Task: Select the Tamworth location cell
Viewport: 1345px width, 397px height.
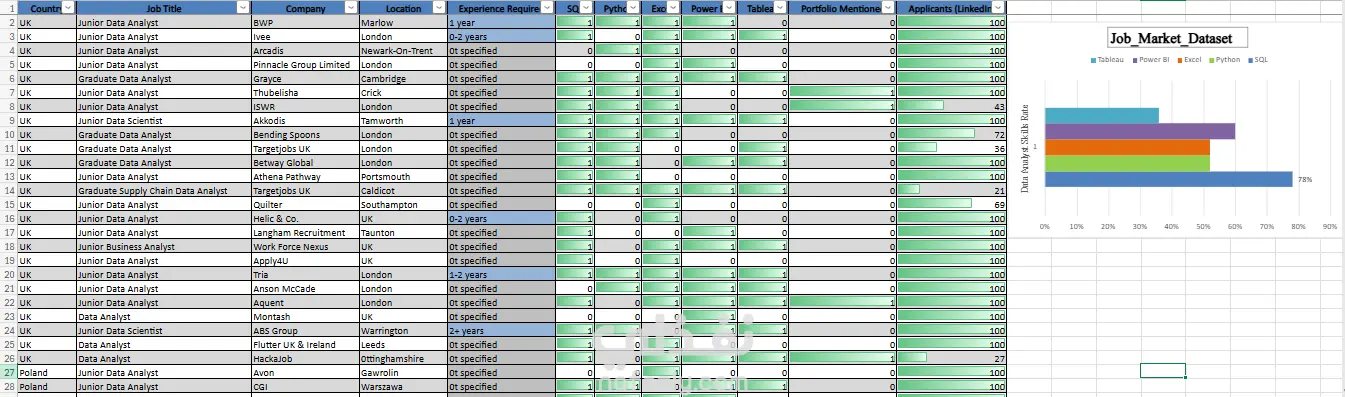Action: click(x=403, y=120)
